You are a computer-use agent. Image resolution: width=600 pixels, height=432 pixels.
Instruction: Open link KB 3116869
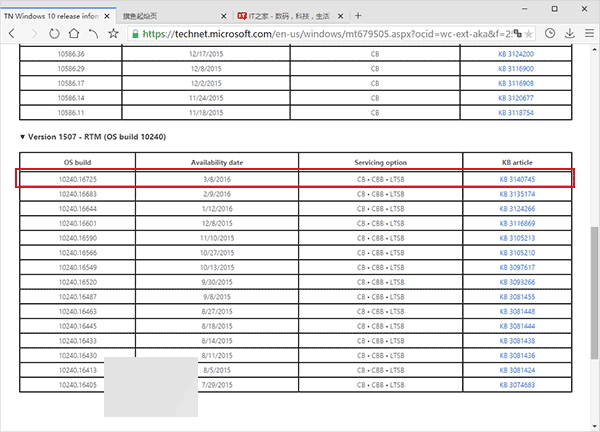coord(517,223)
